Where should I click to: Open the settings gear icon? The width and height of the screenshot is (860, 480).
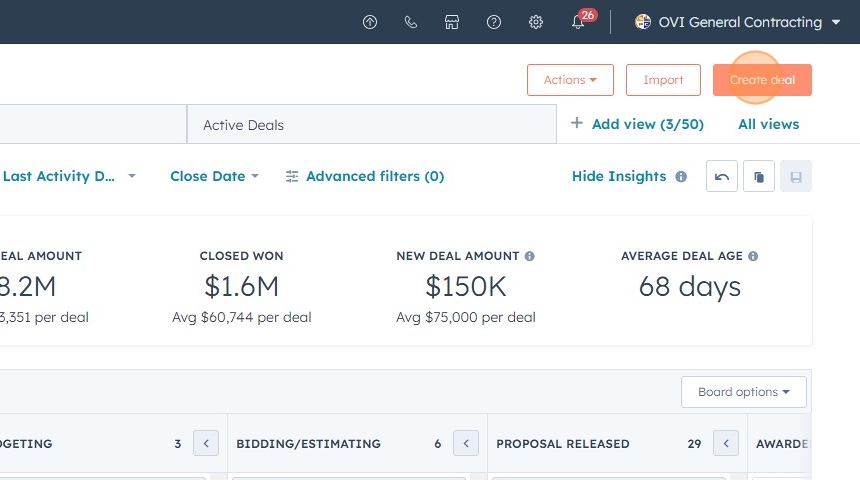(x=536, y=22)
